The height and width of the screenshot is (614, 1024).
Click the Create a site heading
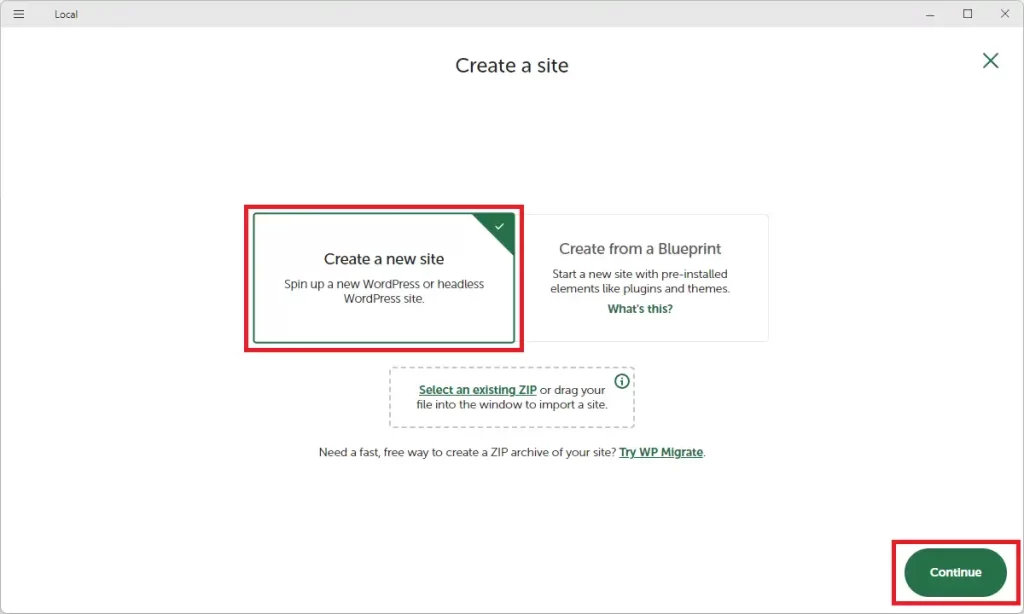coord(511,66)
